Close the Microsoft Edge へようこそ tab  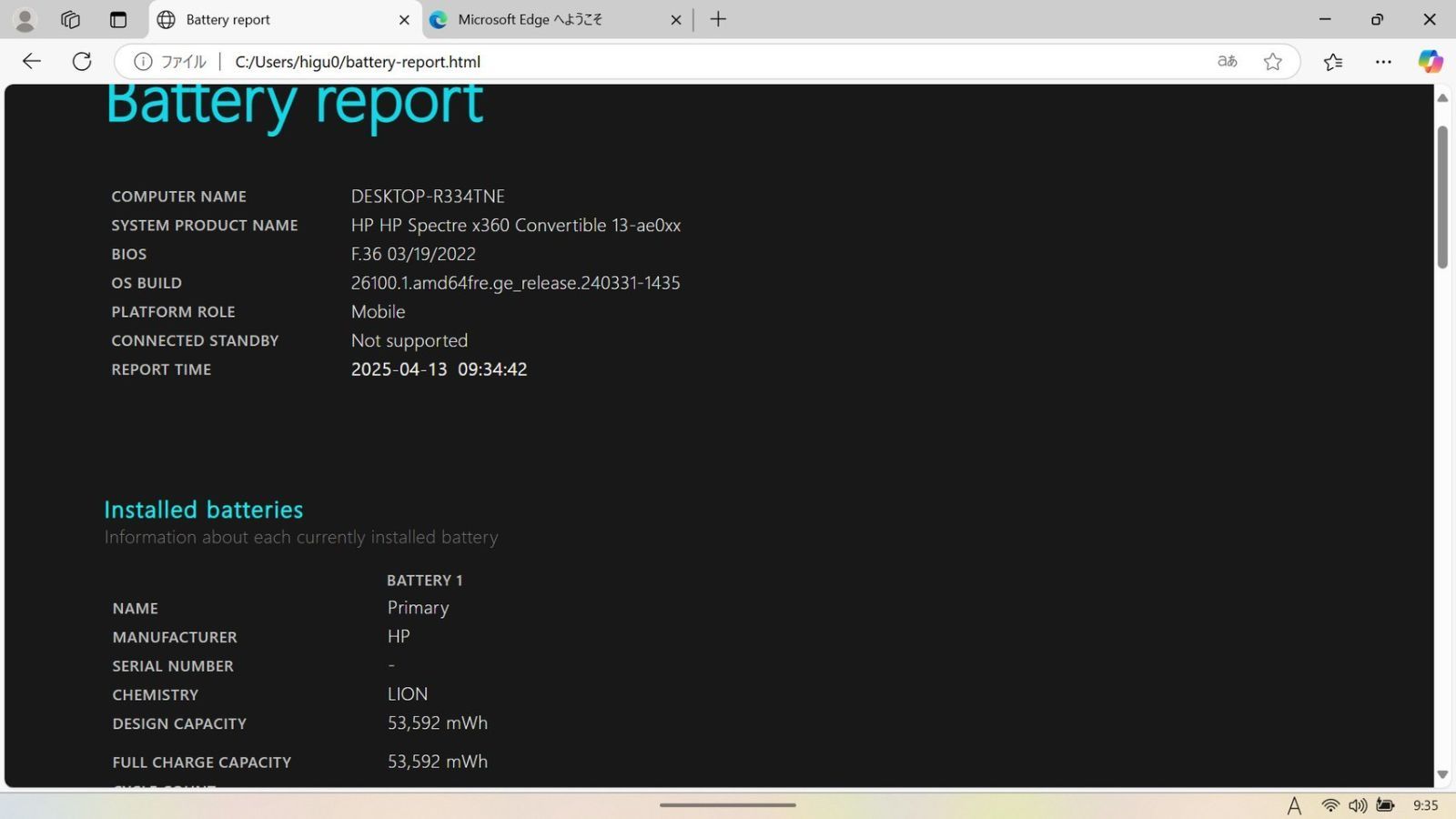[676, 20]
